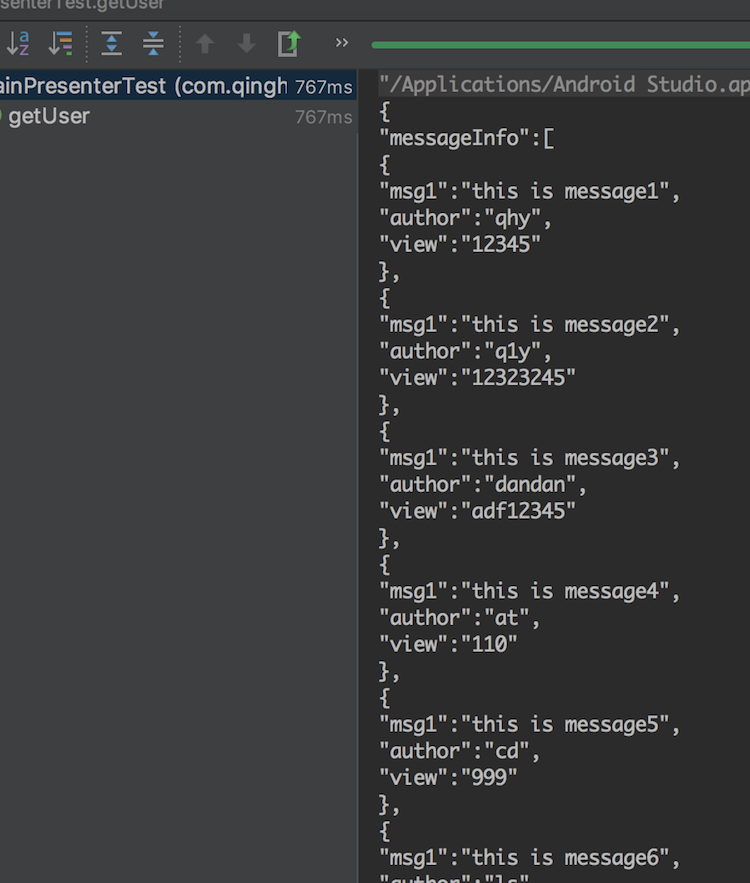Click the author "dandan" output line
This screenshot has width=750, height=883.
(x=483, y=485)
